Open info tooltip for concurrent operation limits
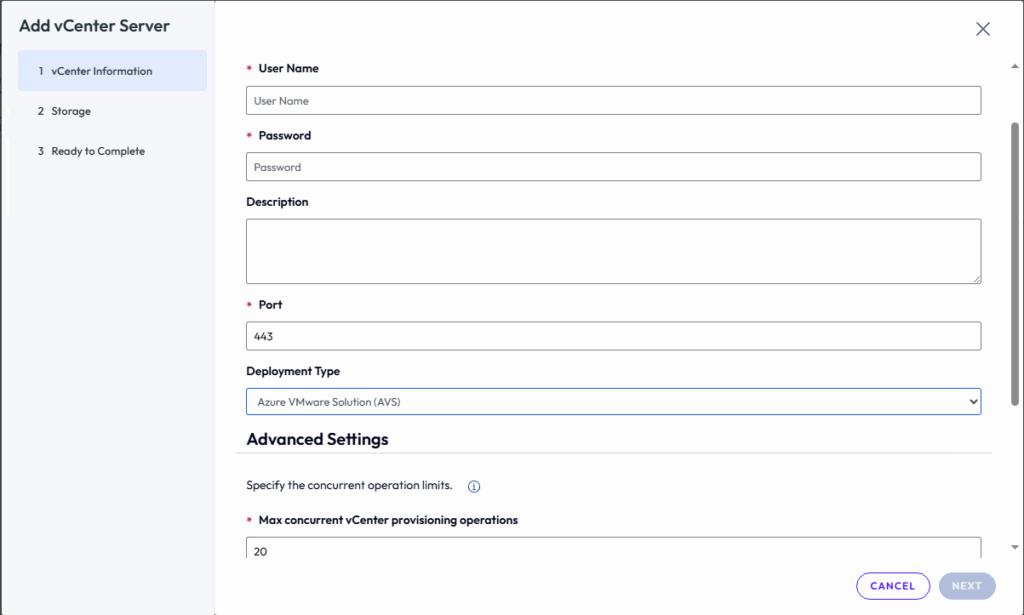Viewport: 1024px width, 615px height. (474, 486)
